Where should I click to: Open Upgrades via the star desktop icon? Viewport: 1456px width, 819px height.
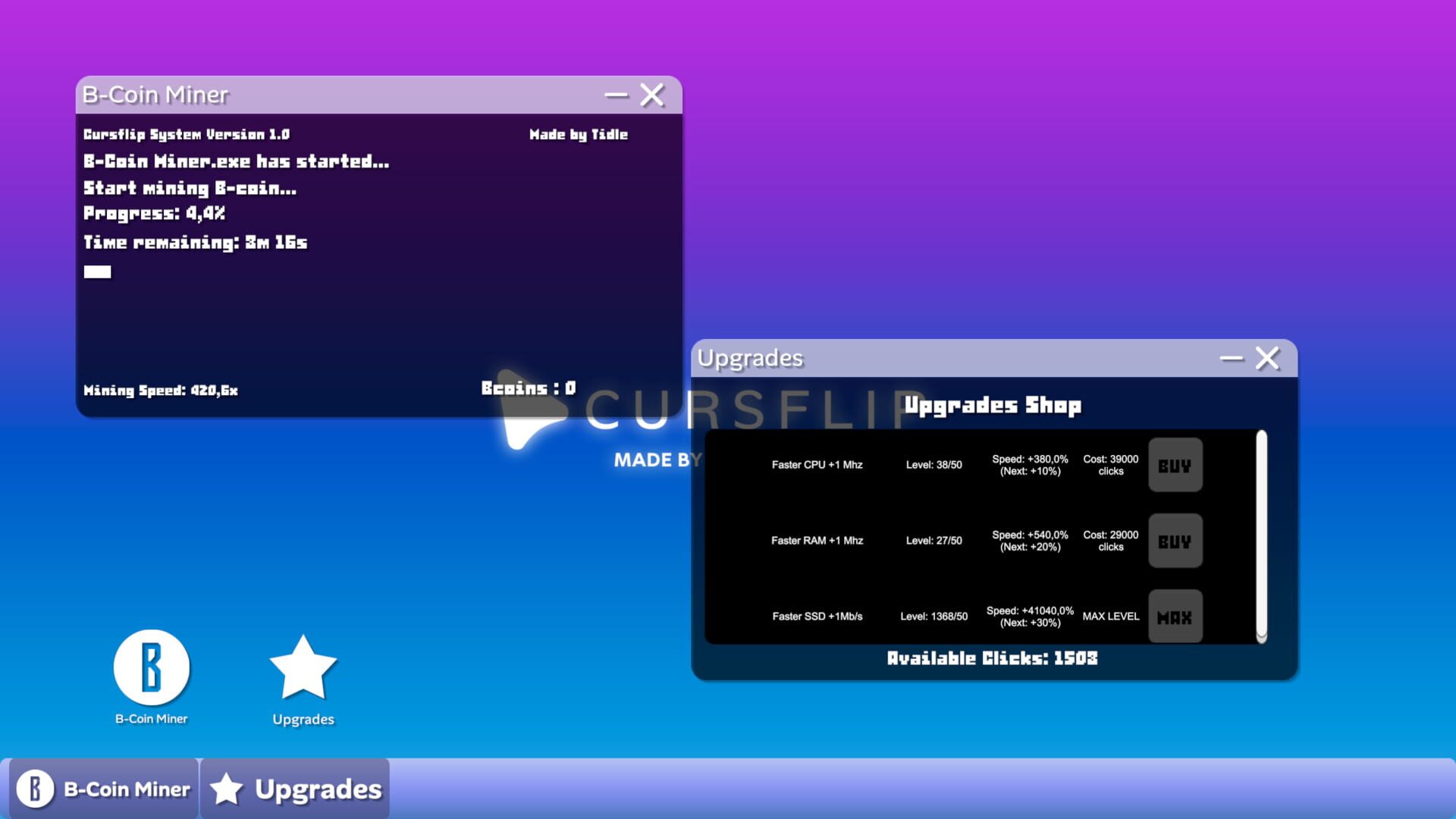[303, 669]
